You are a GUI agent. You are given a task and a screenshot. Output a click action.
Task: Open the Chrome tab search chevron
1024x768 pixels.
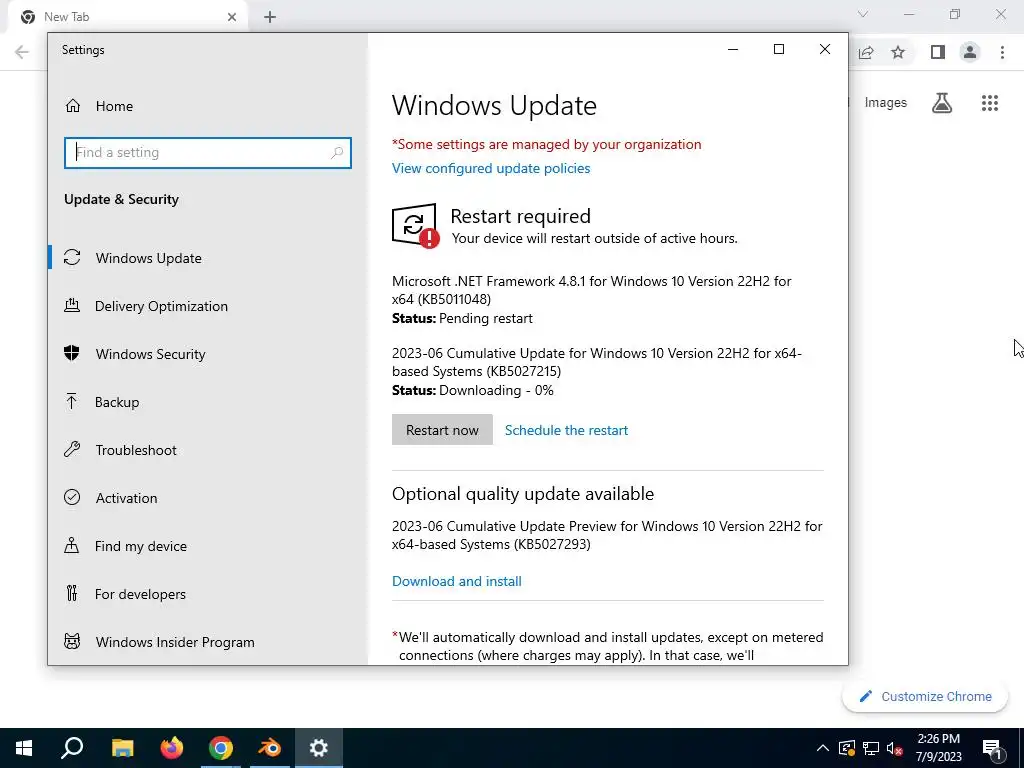863,14
